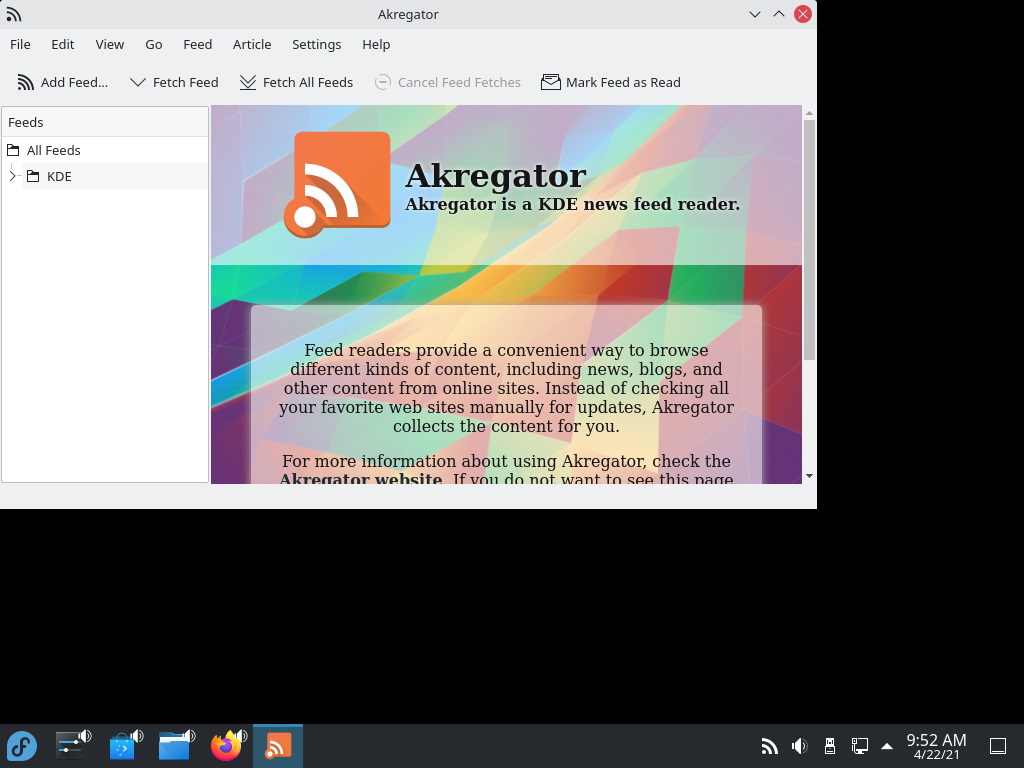Viewport: 1024px width, 768px height.
Task: Open the volume control in the system tray
Action: click(x=799, y=746)
